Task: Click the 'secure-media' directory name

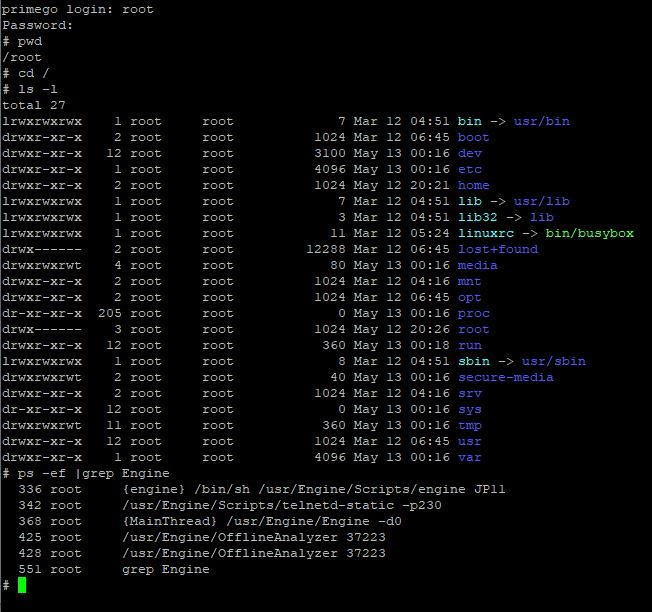Action: tap(505, 377)
